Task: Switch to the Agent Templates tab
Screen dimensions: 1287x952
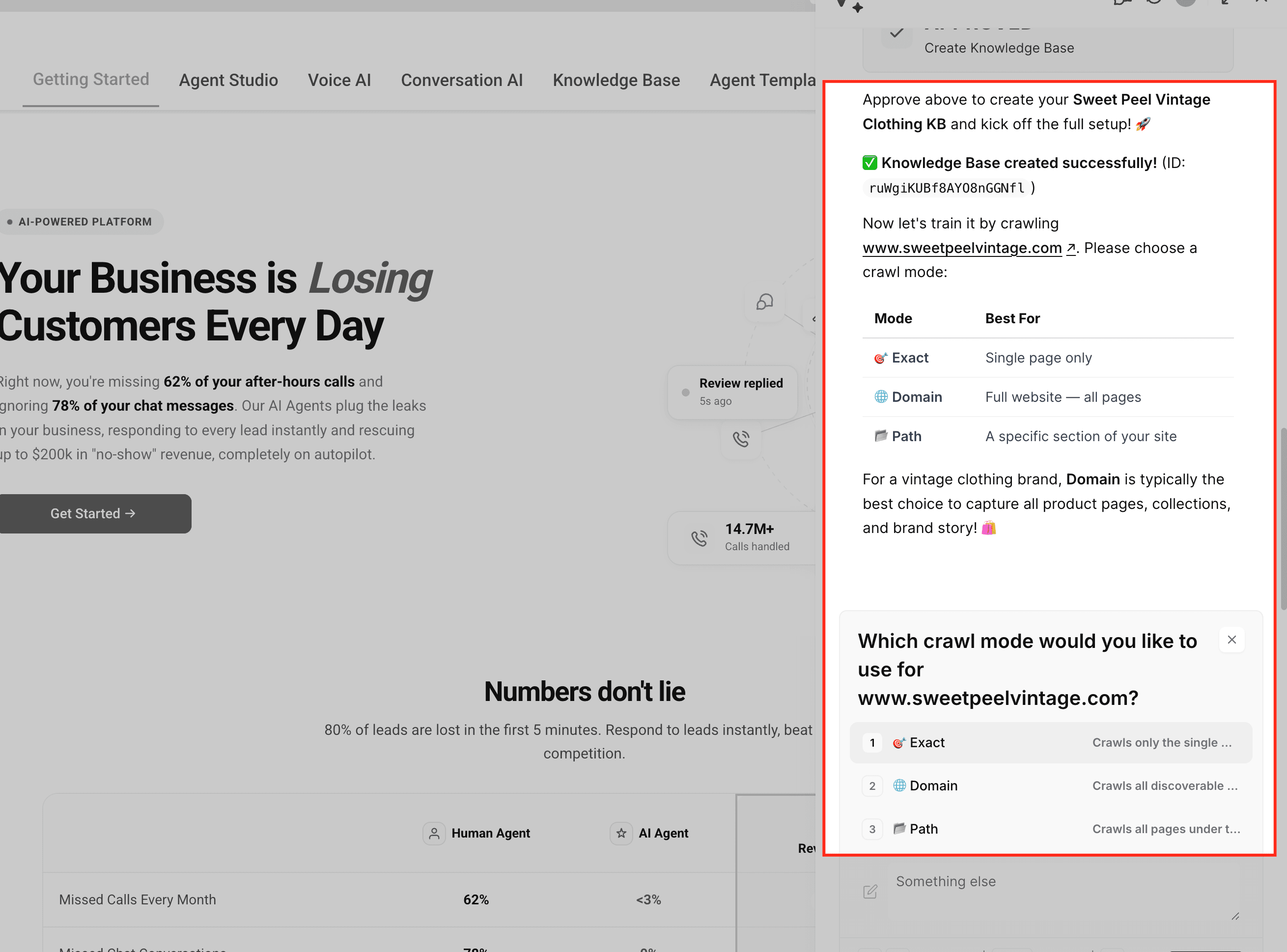Action: [x=762, y=80]
